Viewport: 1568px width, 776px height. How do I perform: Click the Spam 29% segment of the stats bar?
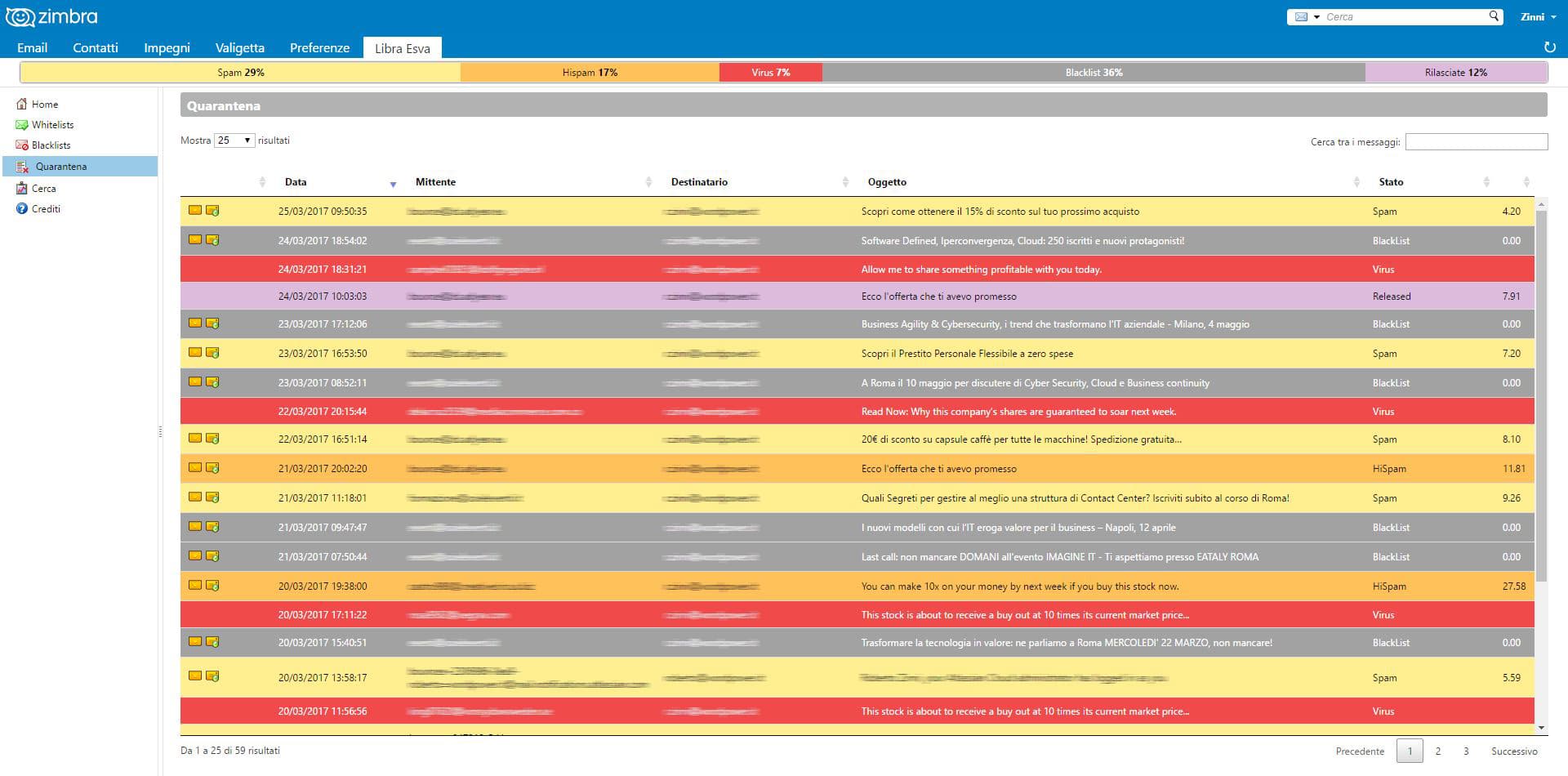coord(241,73)
